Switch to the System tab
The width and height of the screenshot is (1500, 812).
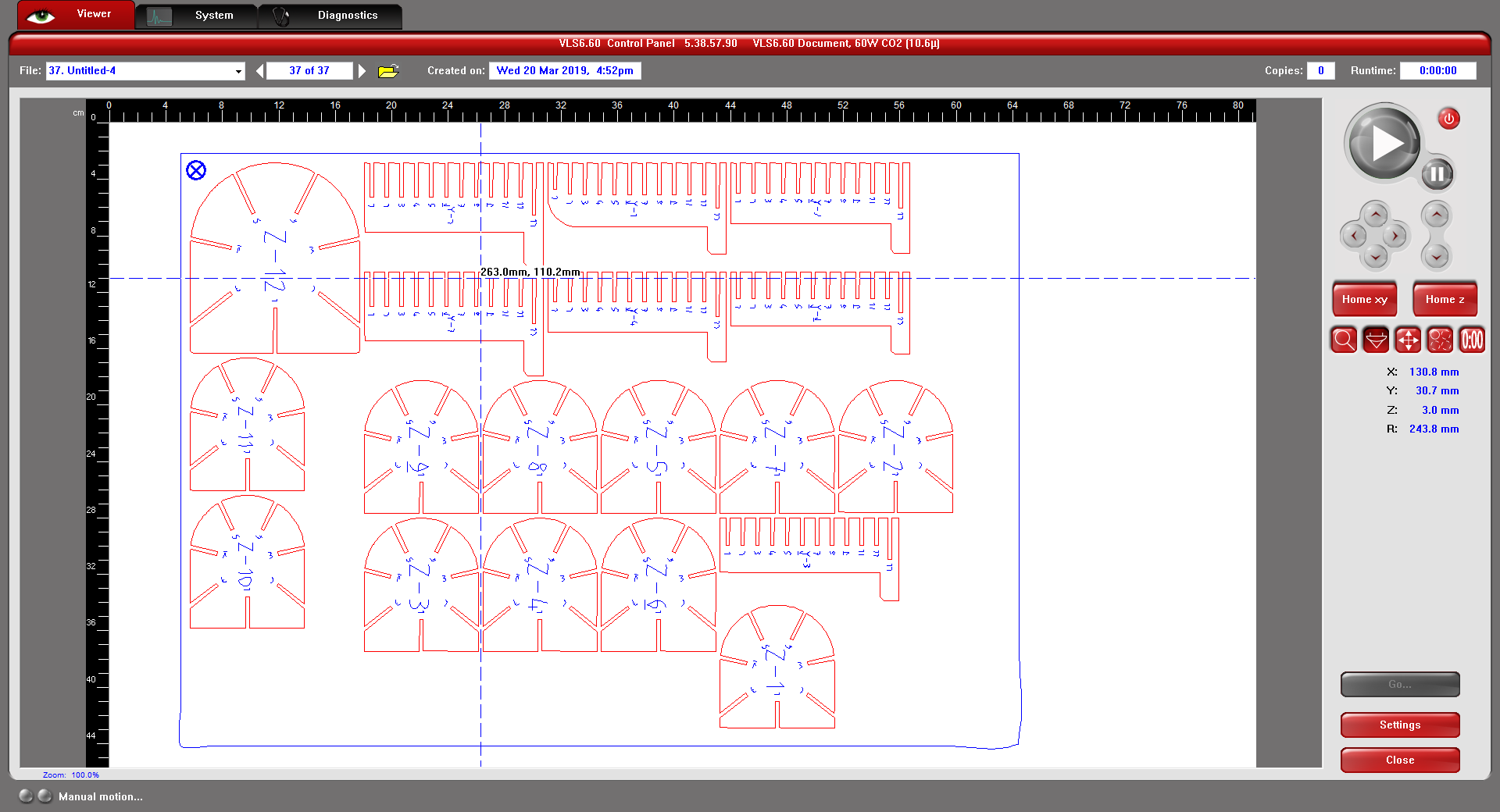(196, 16)
